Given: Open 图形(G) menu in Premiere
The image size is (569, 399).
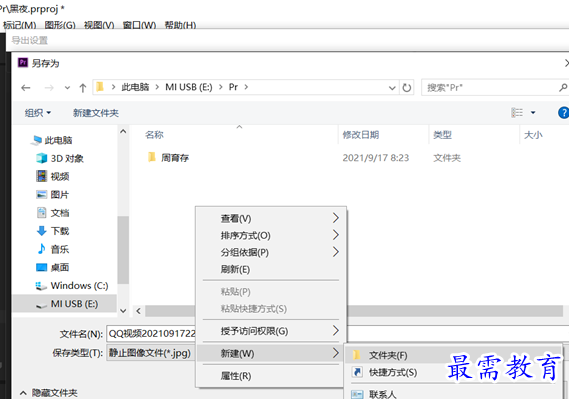Looking at the screenshot, I should click(x=60, y=25).
